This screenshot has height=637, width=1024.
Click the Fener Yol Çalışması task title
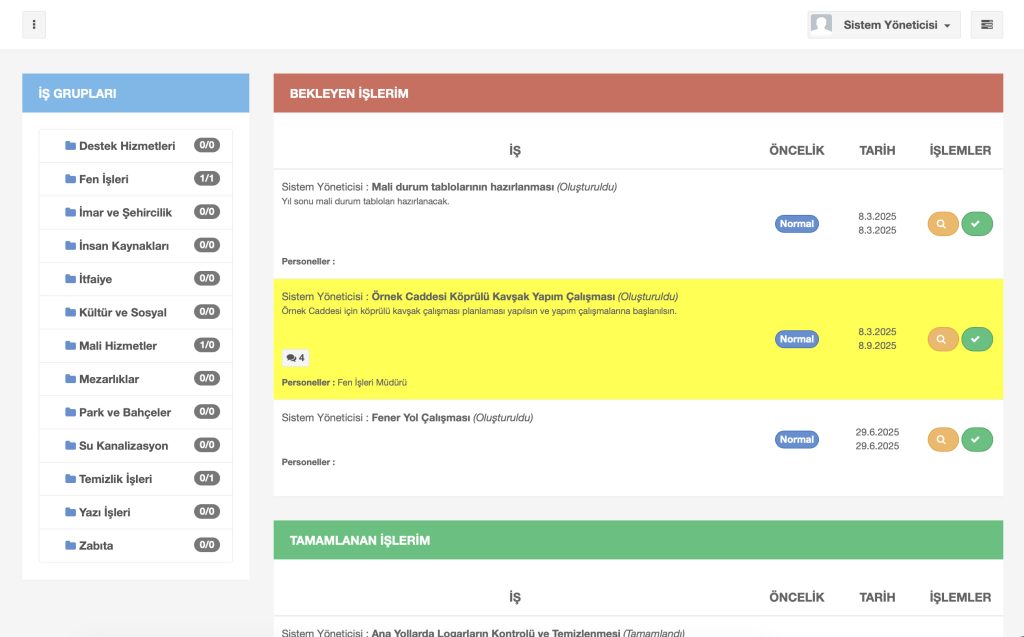pyautogui.click(x=420, y=418)
